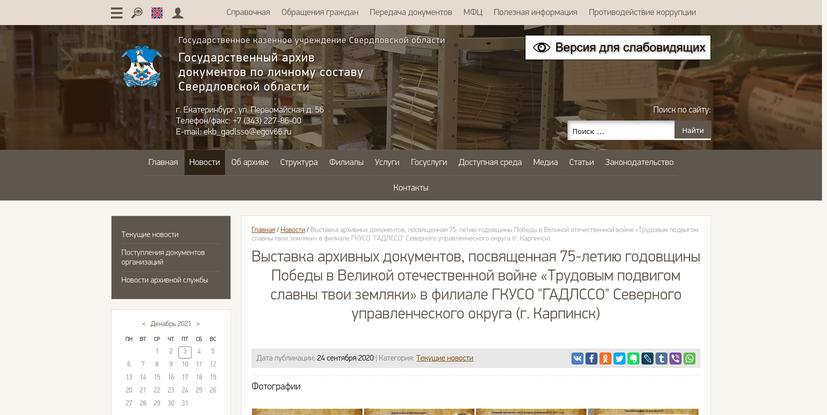Click the 'Поиск' search input field
The image size is (827, 415).
click(x=620, y=131)
